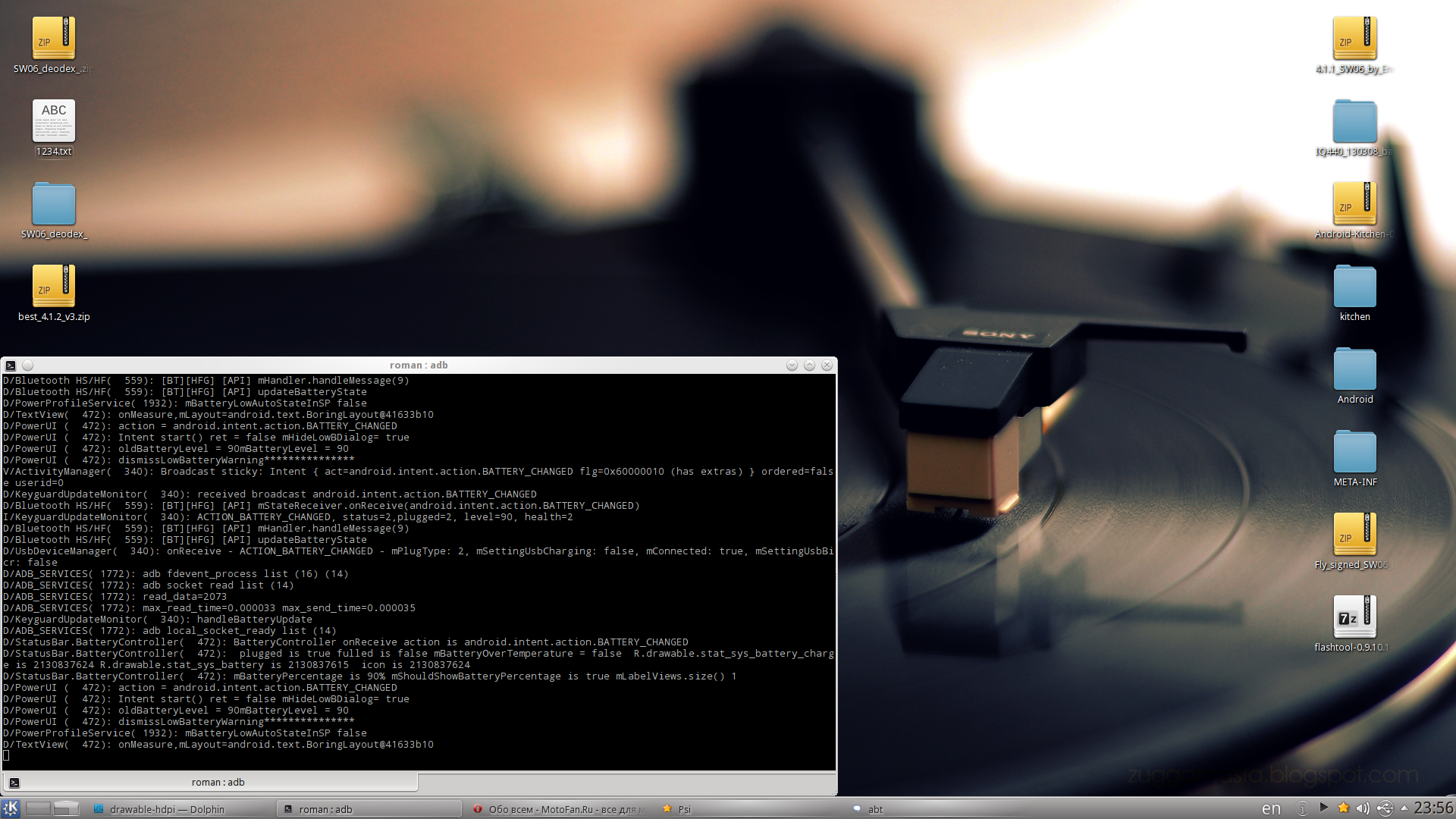Open the Psi star tray icon

[1343, 808]
